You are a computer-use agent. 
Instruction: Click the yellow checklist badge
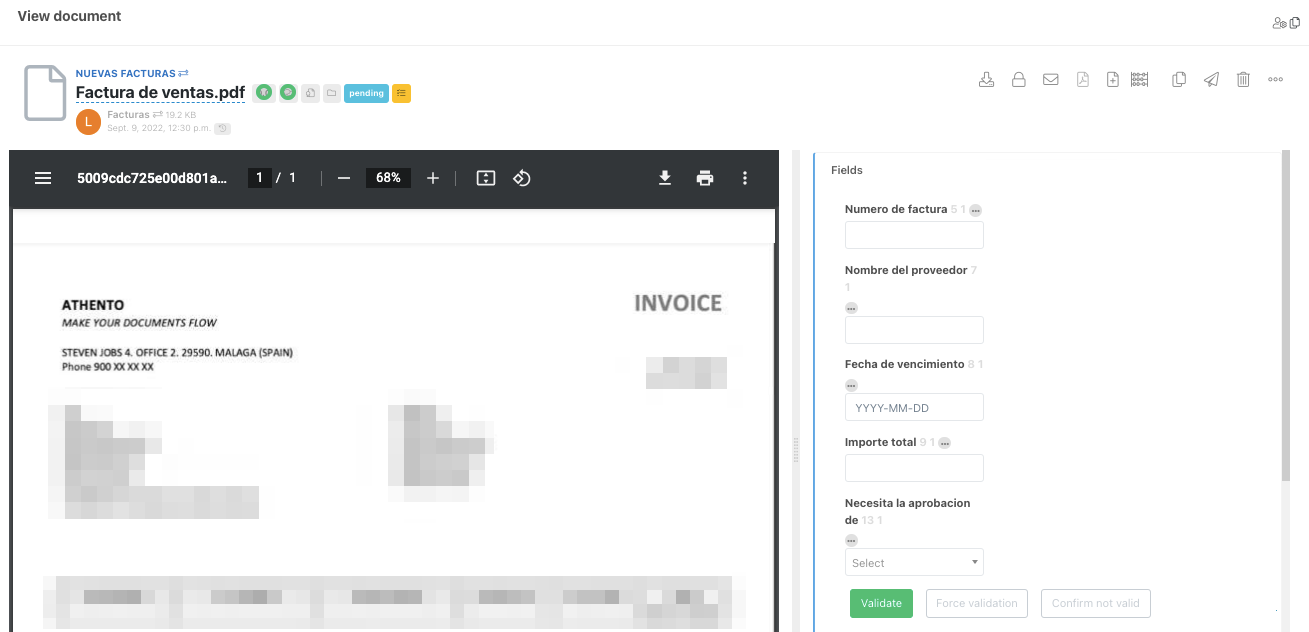pos(401,93)
